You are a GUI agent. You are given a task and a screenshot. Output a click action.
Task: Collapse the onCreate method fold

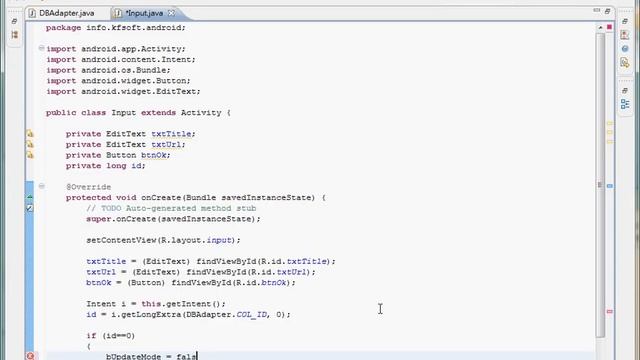click(41, 187)
